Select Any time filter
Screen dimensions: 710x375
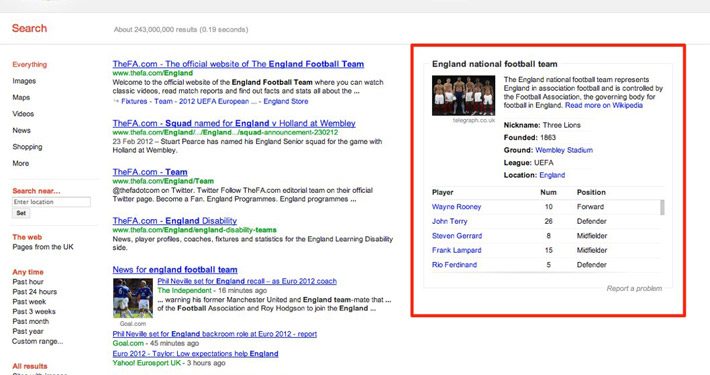click(28, 272)
